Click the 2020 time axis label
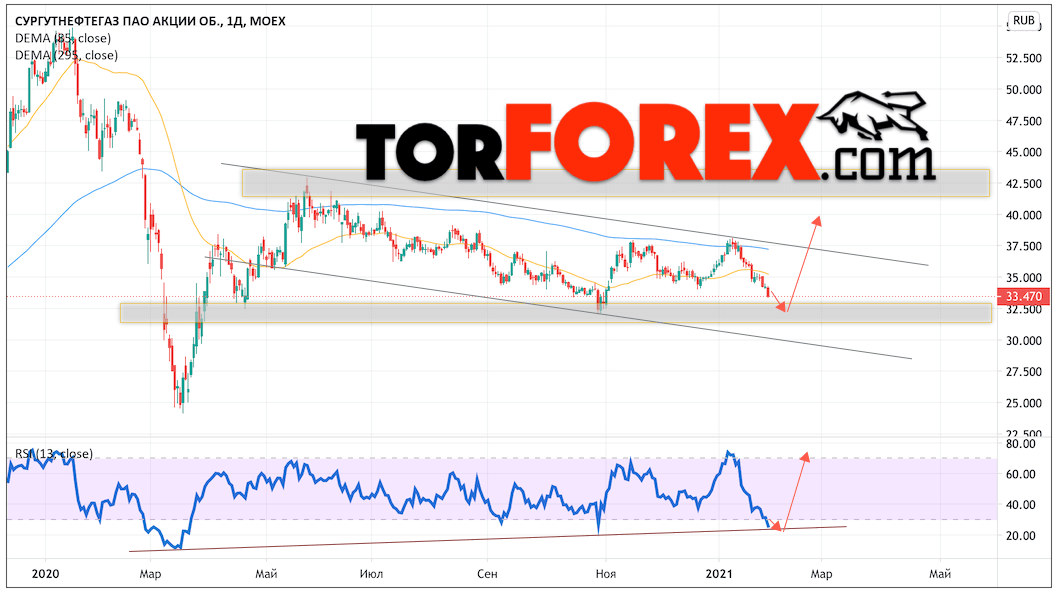1058x593 pixels. 45,574
